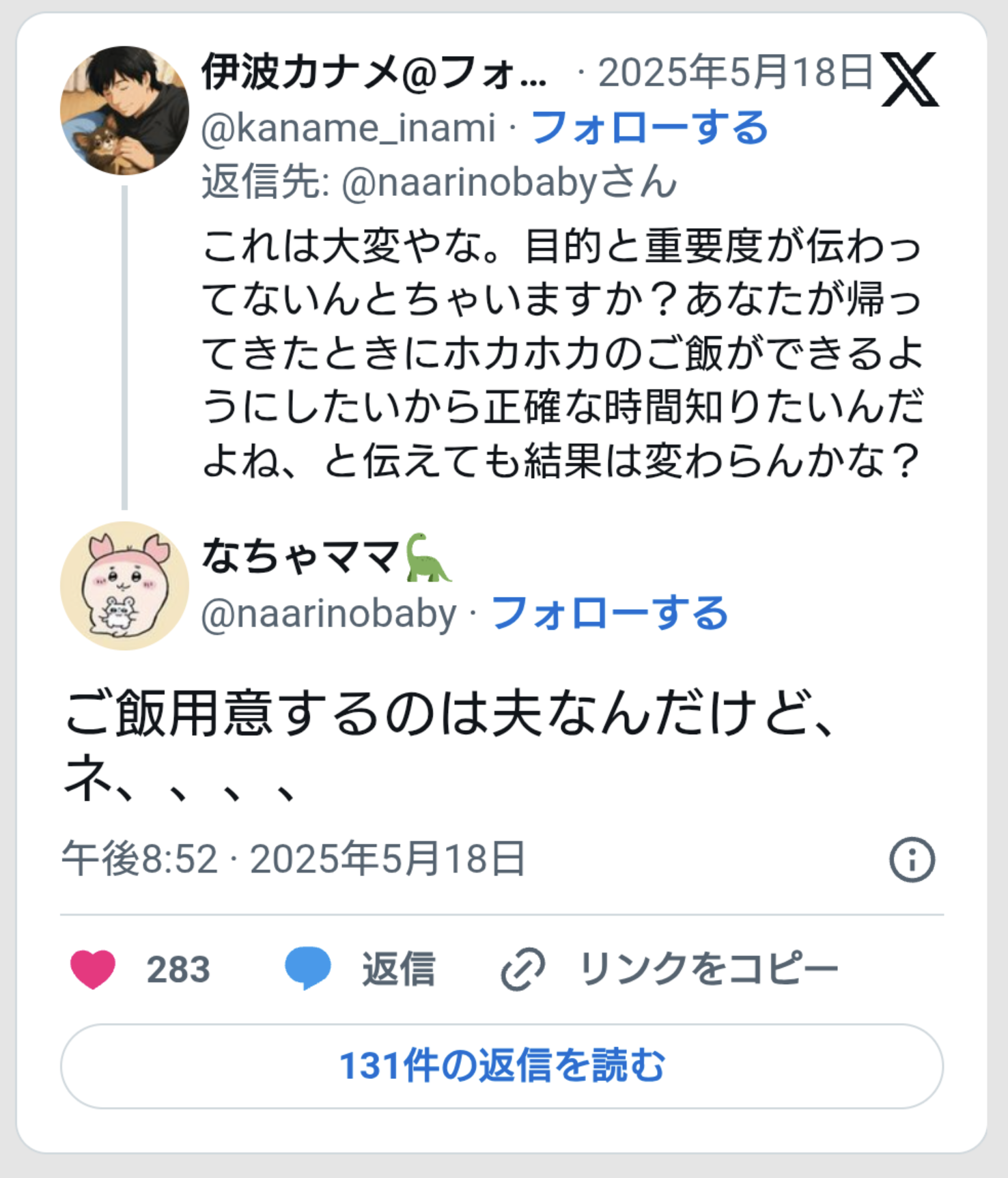Open the @naarinobaby handle under なちゃママ
This screenshot has width=1008, height=1178.
[x=328, y=613]
